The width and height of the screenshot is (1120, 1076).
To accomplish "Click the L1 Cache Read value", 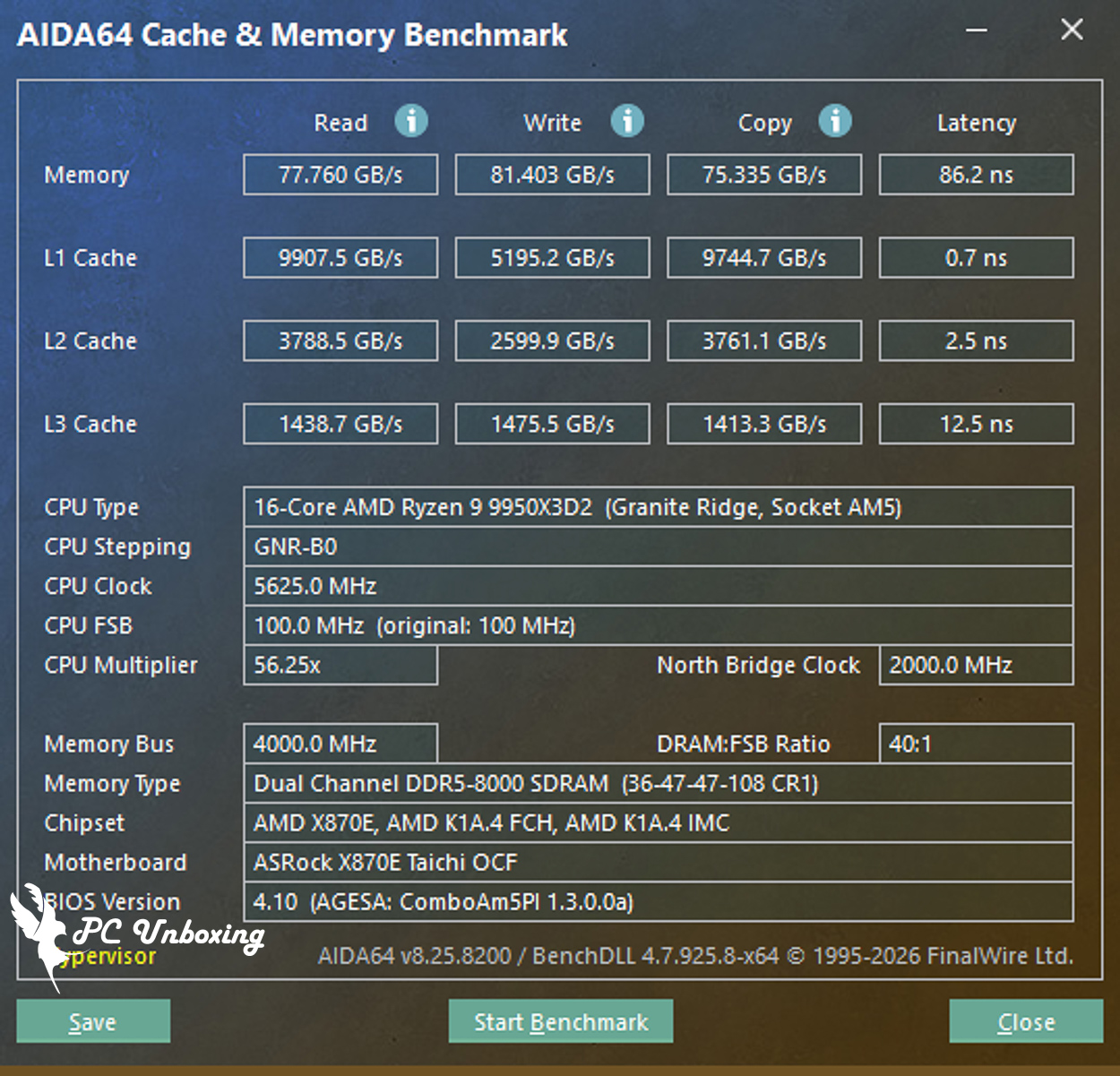I will (x=340, y=258).
